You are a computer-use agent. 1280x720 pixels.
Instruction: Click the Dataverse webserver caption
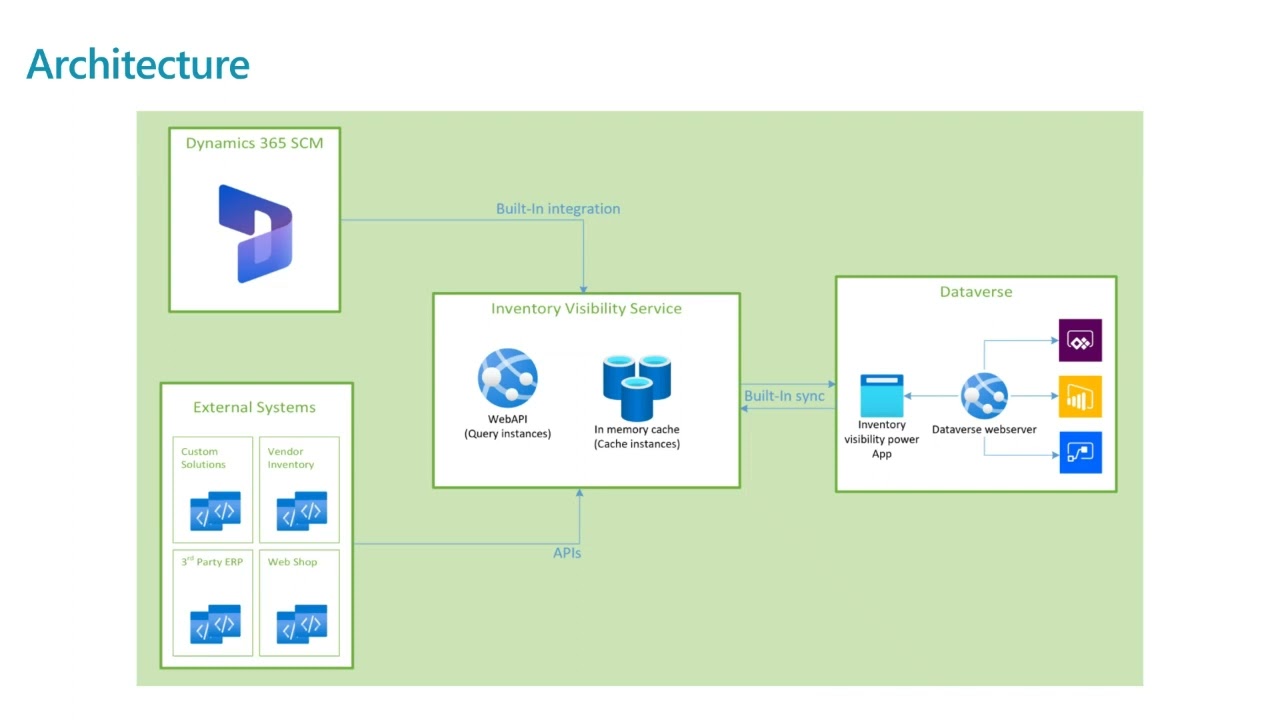click(x=984, y=430)
